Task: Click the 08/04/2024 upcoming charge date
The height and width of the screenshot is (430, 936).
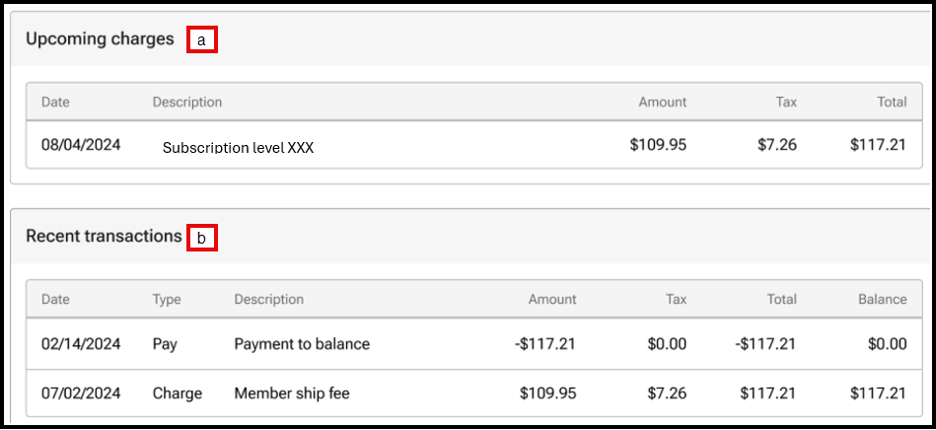Action: pyautogui.click(x=81, y=144)
